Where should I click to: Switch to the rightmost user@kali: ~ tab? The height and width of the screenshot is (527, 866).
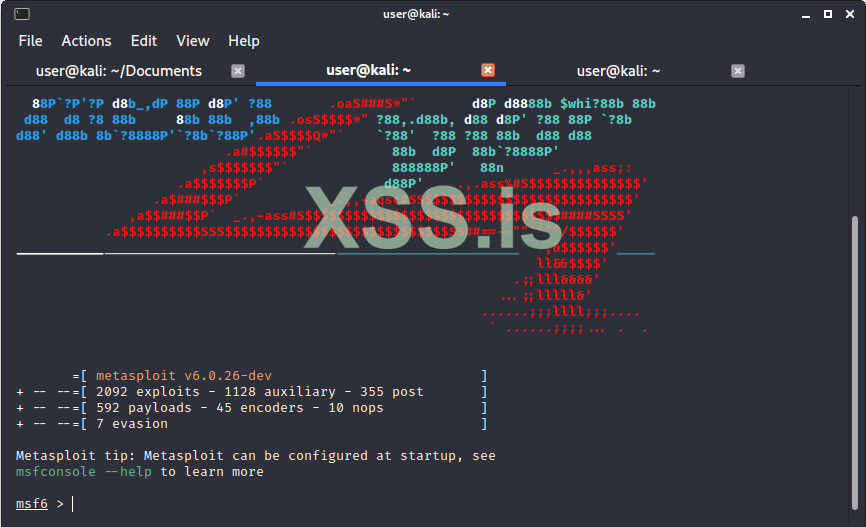(x=618, y=71)
